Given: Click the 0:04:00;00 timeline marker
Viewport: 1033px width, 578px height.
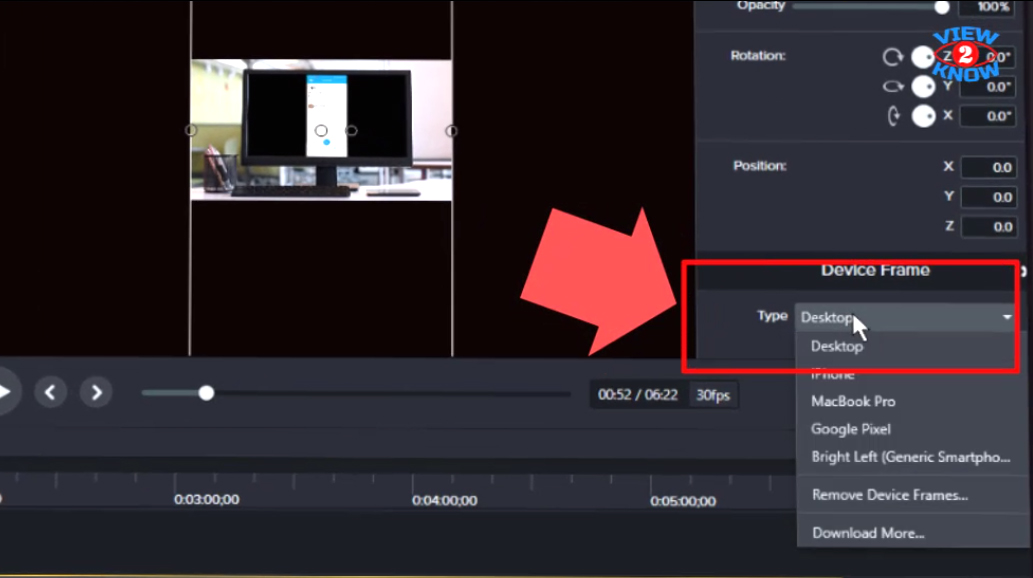Looking at the screenshot, I should (x=445, y=501).
